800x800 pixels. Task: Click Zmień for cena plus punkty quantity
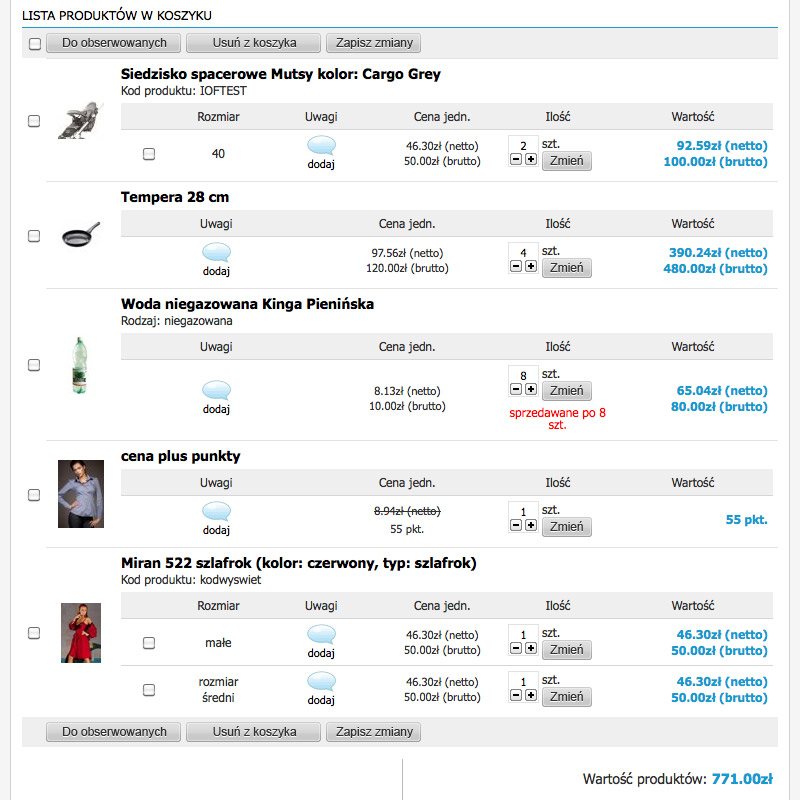point(566,527)
